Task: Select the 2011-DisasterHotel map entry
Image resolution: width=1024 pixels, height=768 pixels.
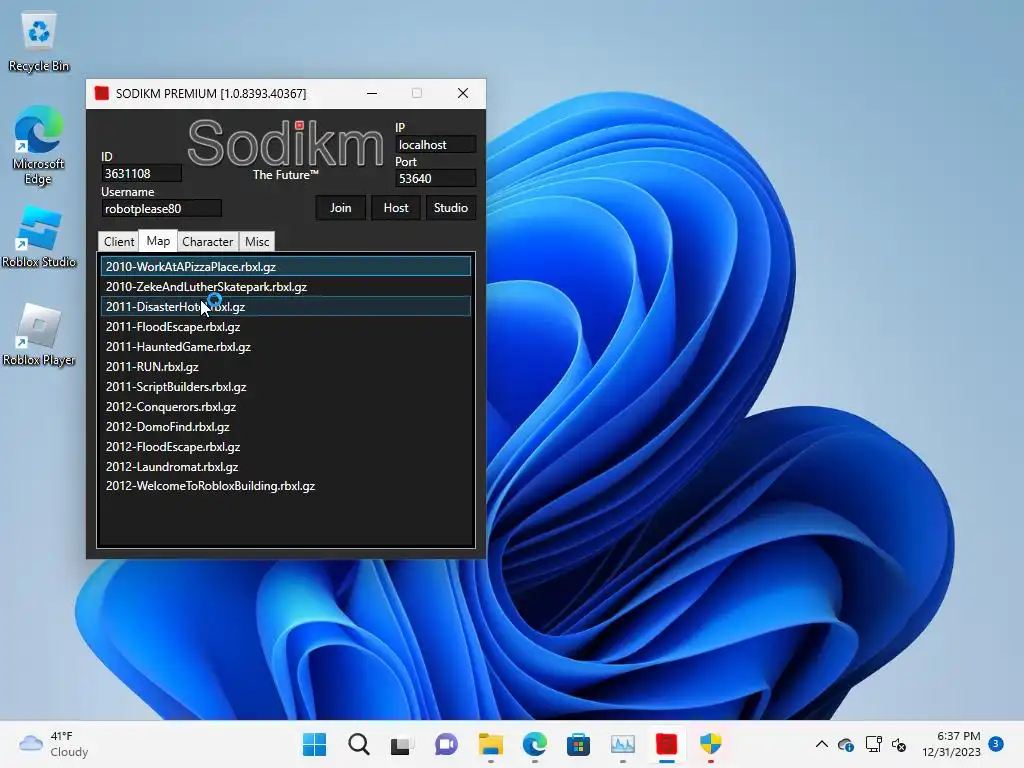Action: pos(285,307)
